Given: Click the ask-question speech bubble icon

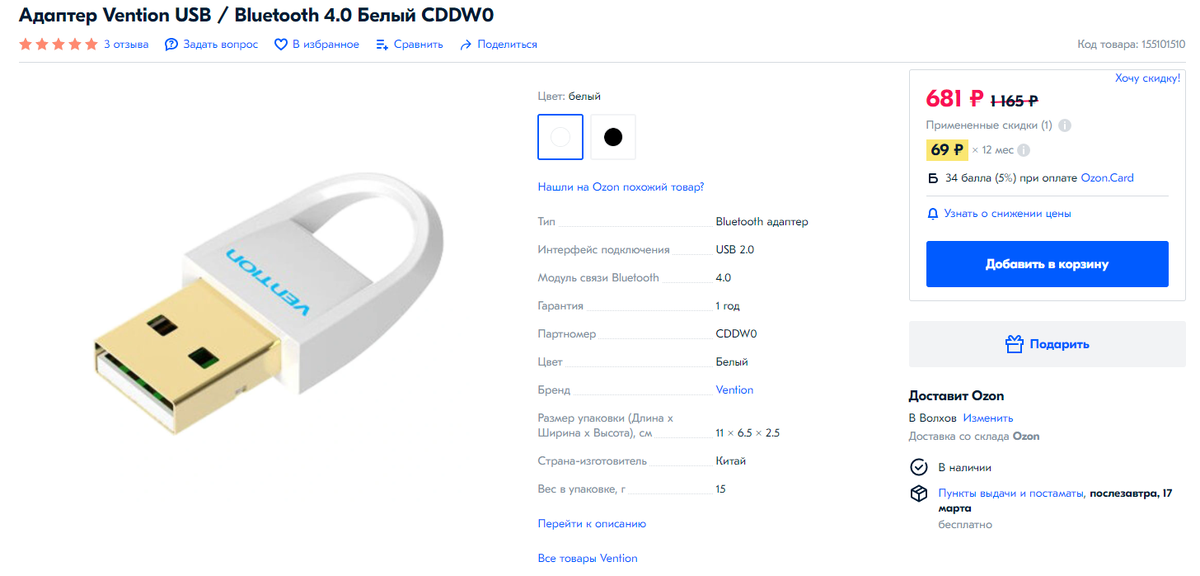Looking at the screenshot, I should (171, 44).
